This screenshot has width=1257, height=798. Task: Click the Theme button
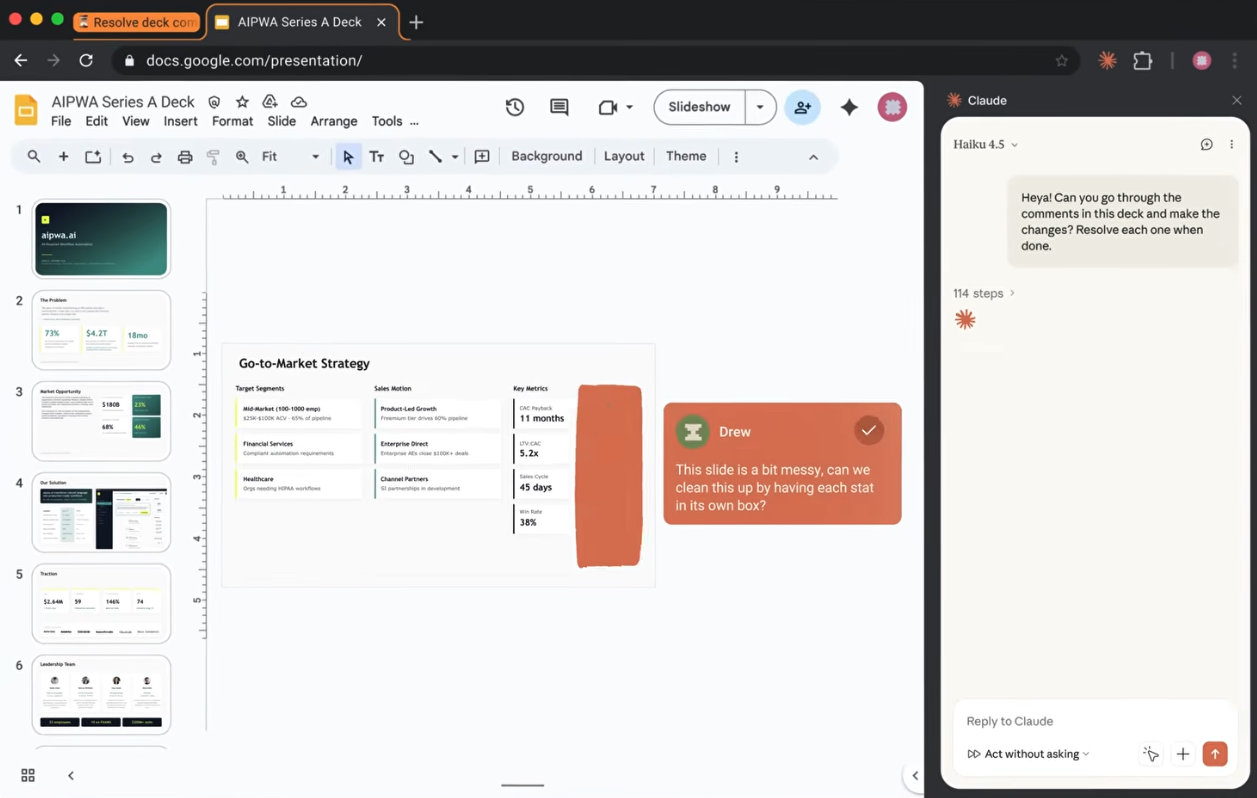click(686, 156)
